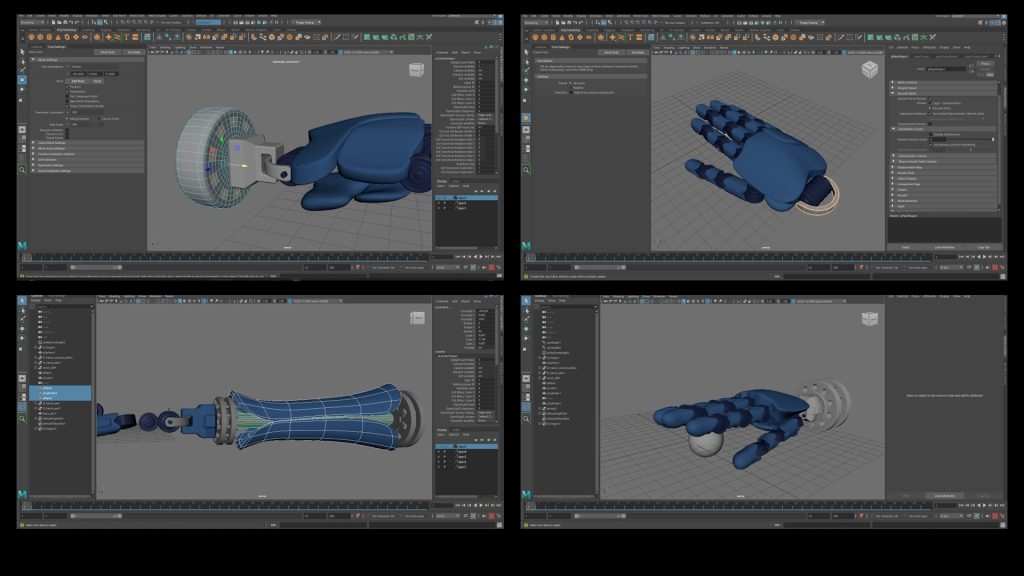Click the highlighted last-used tool icon, top-right window
This screenshot has height=576, width=1024.
point(526,118)
